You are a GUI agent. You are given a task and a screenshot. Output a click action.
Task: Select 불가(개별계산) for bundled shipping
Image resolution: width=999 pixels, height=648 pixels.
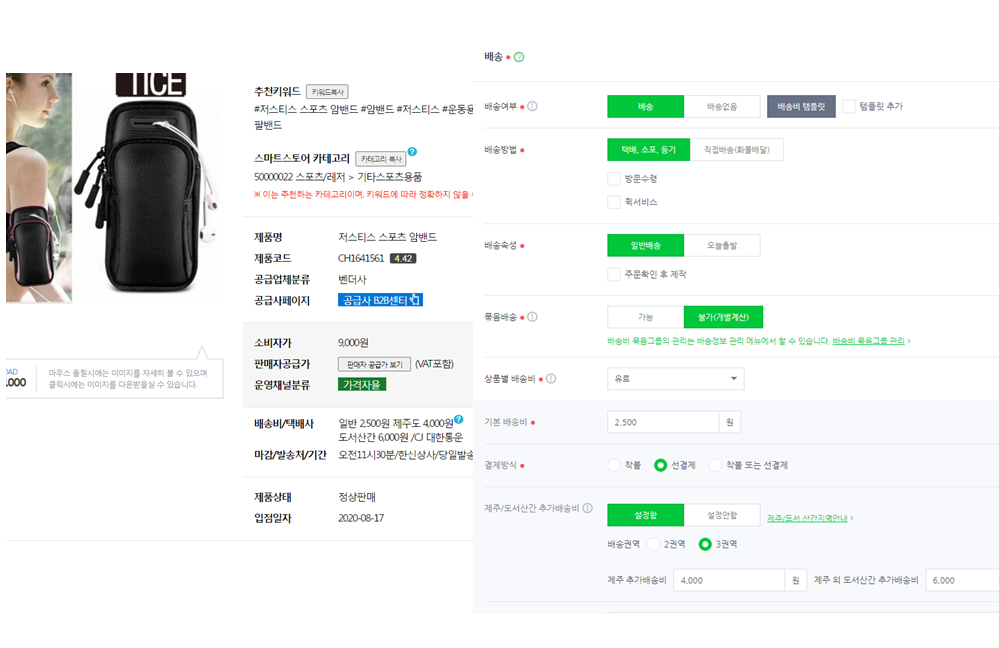[723, 317]
